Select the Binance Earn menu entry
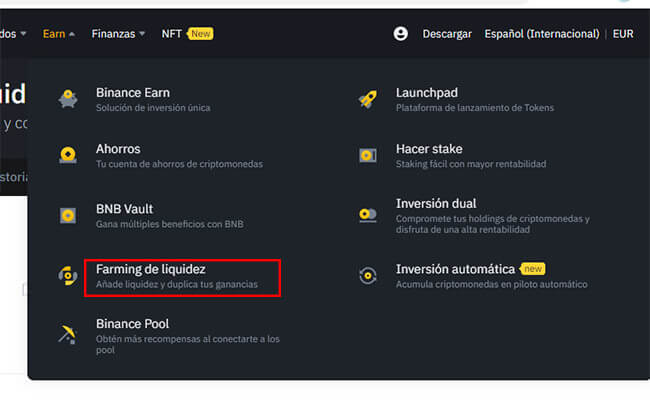Image resolution: width=650 pixels, height=403 pixels. pos(153,100)
